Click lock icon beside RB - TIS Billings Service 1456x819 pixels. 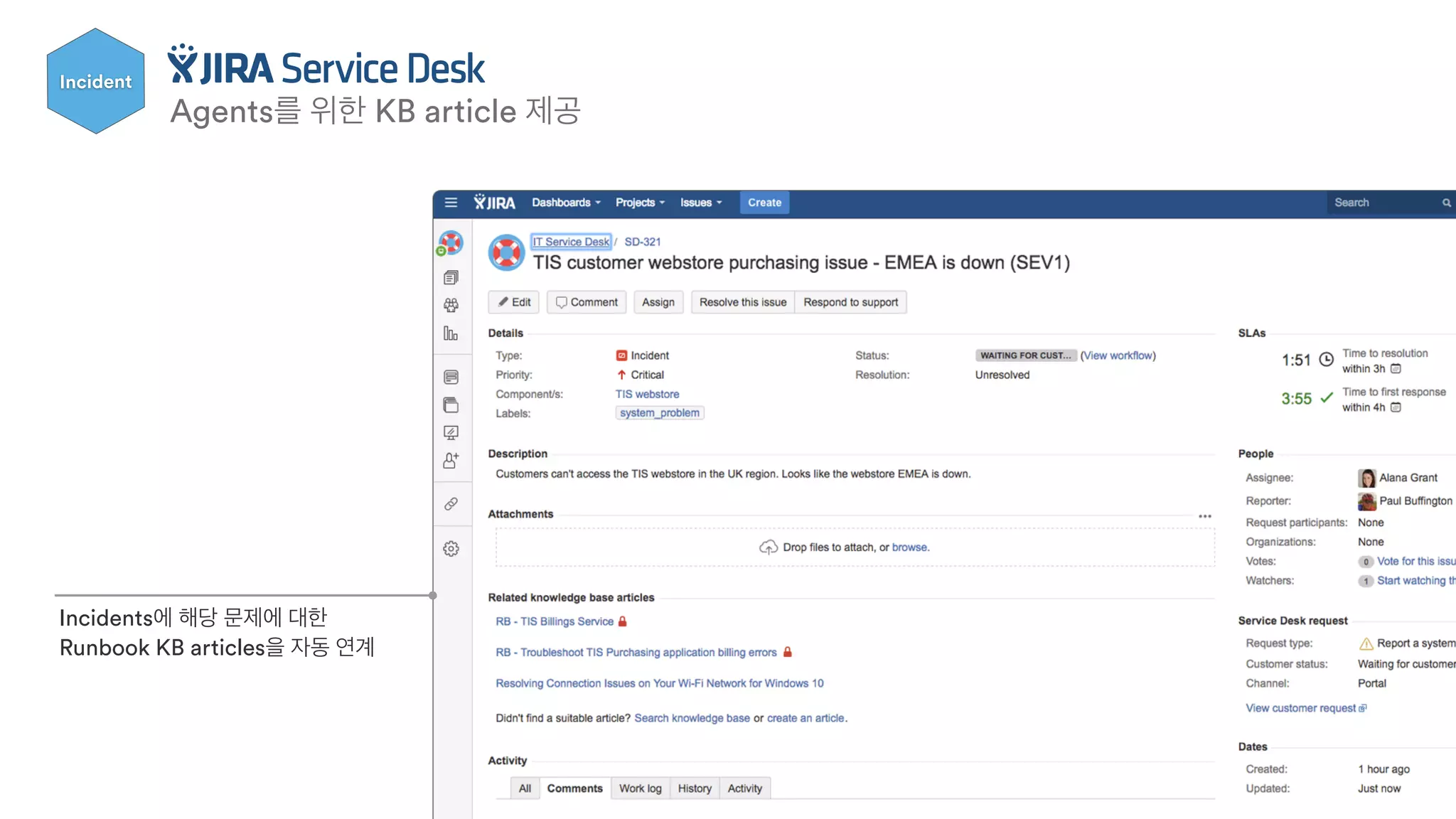623,621
